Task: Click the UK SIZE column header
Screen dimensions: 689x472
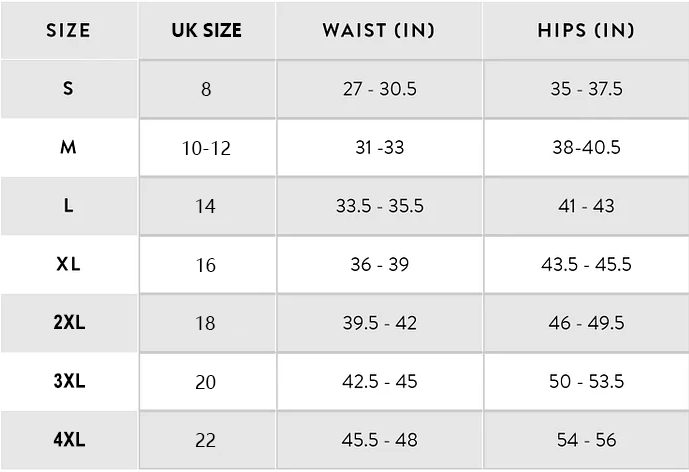Action: point(206,30)
